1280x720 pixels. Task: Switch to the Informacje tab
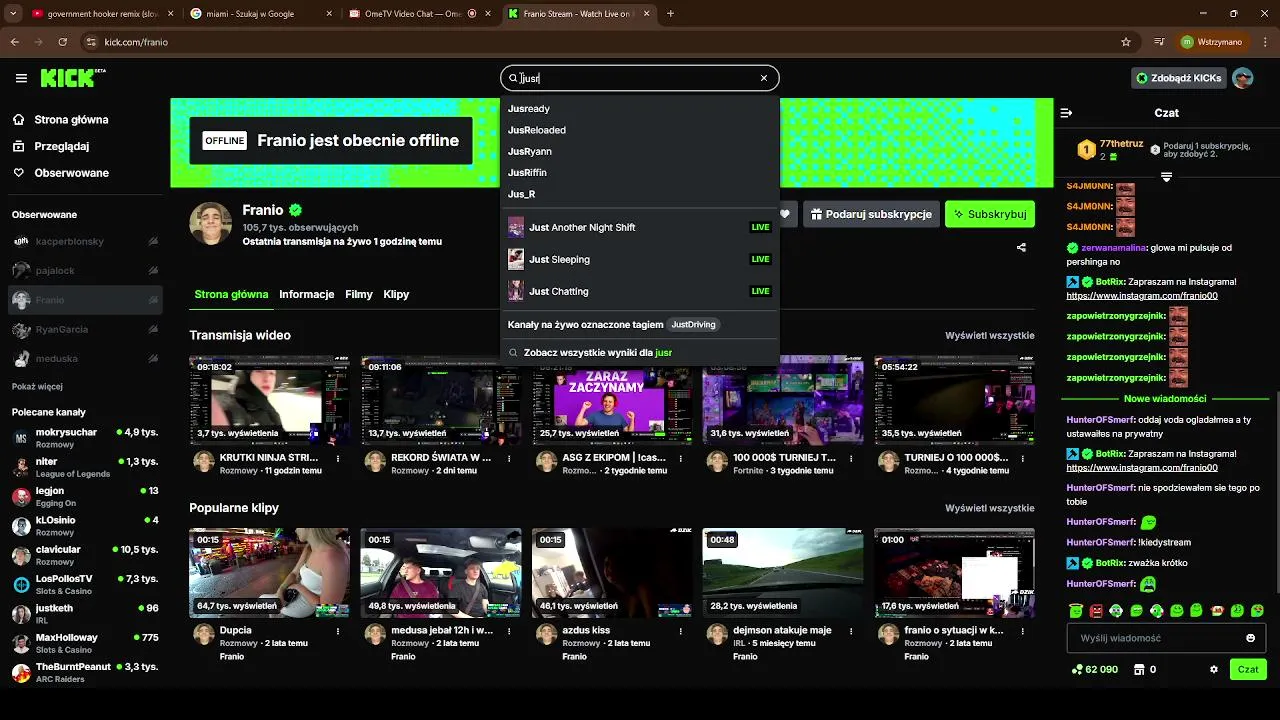(306, 294)
